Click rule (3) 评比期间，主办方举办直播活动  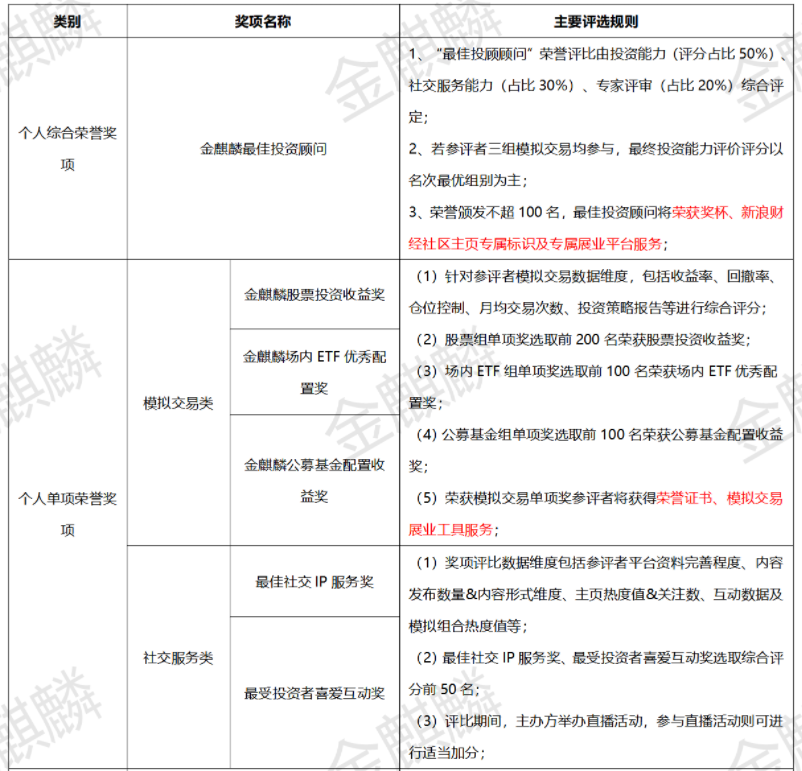coord(598,721)
